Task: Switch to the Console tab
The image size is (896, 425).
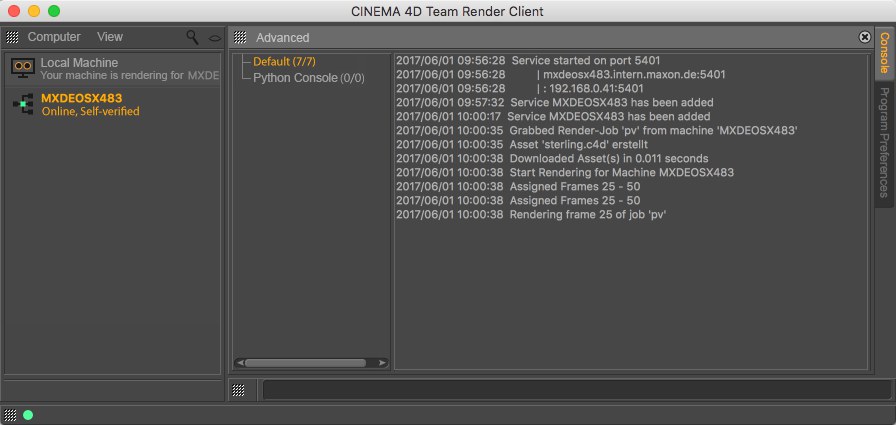Action: click(884, 53)
